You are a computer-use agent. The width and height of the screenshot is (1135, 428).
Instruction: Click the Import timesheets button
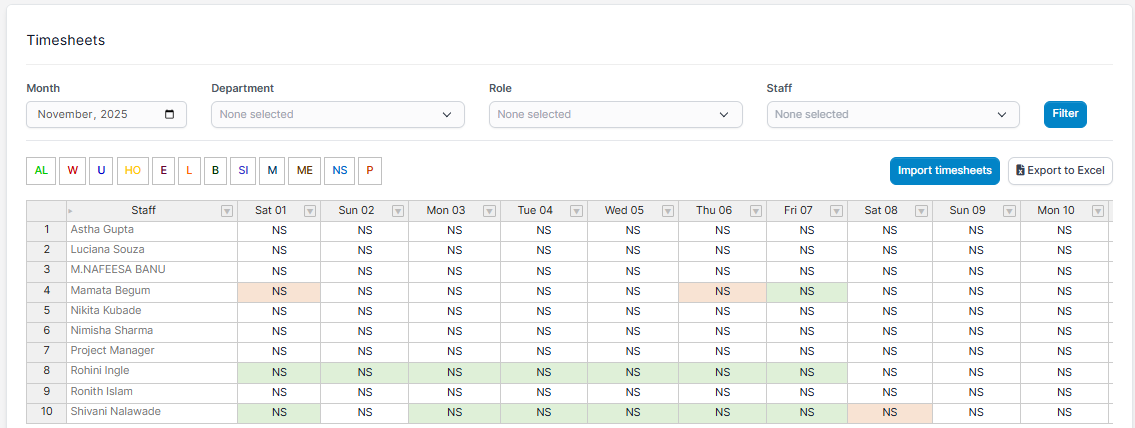[x=944, y=171]
